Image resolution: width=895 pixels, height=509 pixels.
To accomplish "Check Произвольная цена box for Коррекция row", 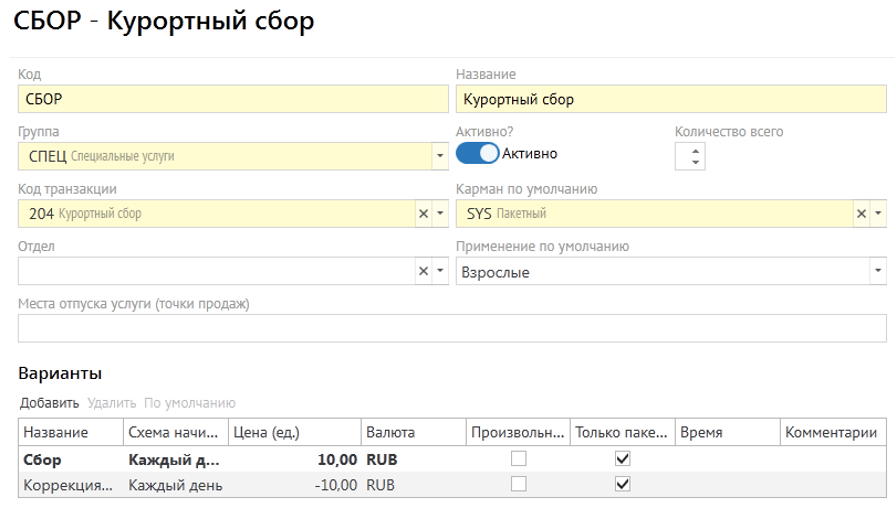I will pos(518,484).
